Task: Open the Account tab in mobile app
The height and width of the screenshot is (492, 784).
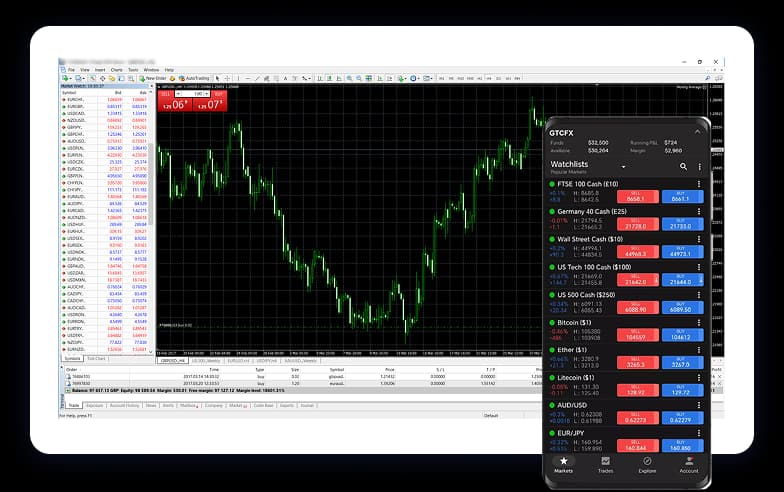Action: (x=689, y=465)
